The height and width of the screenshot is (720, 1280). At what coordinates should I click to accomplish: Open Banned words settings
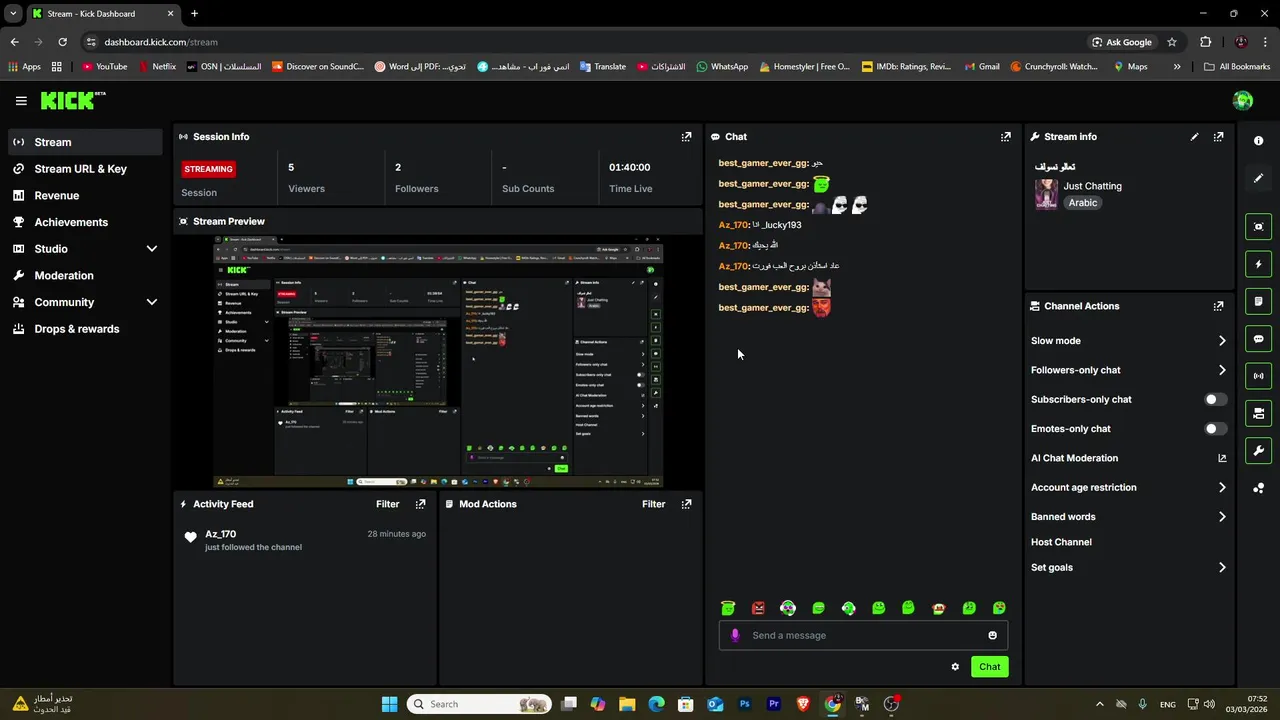[1128, 517]
